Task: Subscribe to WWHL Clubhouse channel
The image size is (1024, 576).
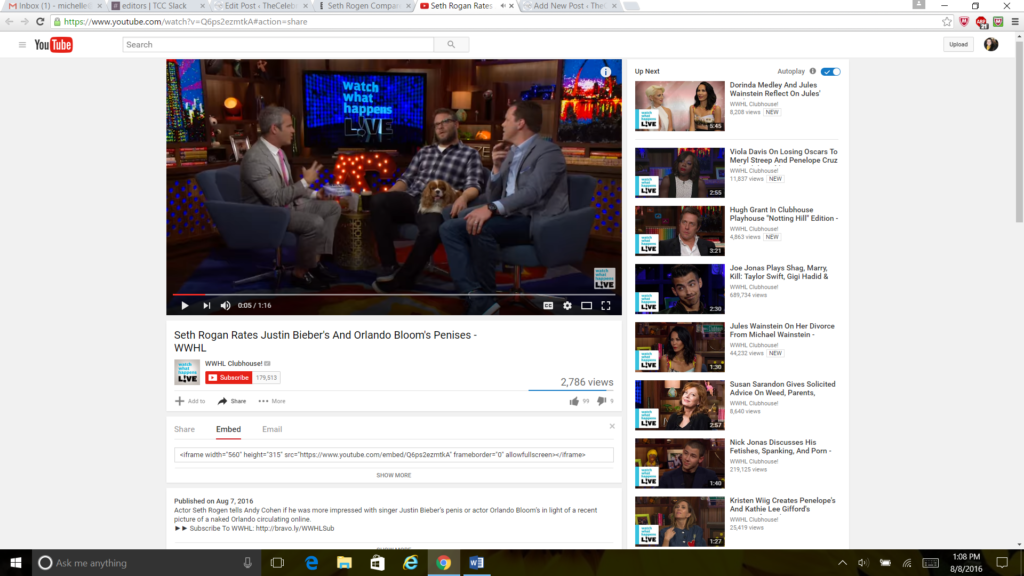Action: 229,377
